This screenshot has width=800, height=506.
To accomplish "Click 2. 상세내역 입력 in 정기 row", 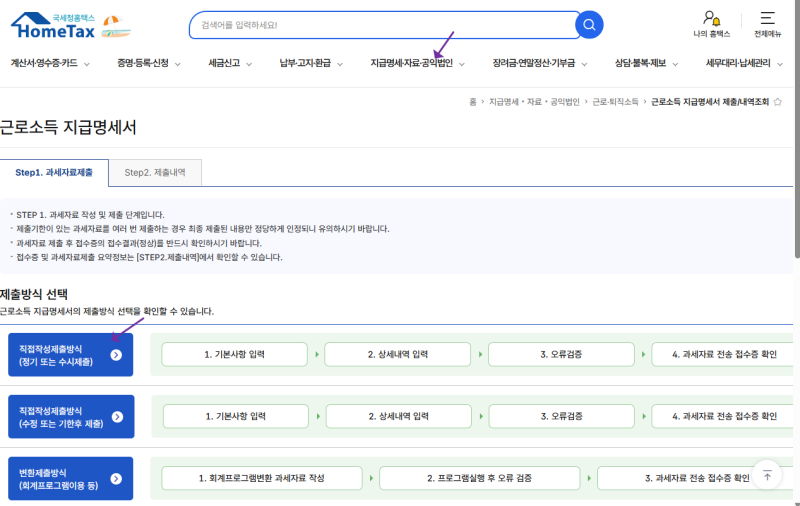I will (397, 355).
